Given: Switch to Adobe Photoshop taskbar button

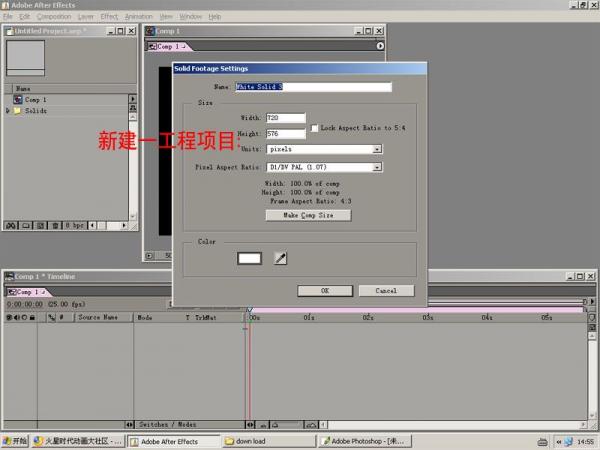Looking at the screenshot, I should click(x=365, y=441).
